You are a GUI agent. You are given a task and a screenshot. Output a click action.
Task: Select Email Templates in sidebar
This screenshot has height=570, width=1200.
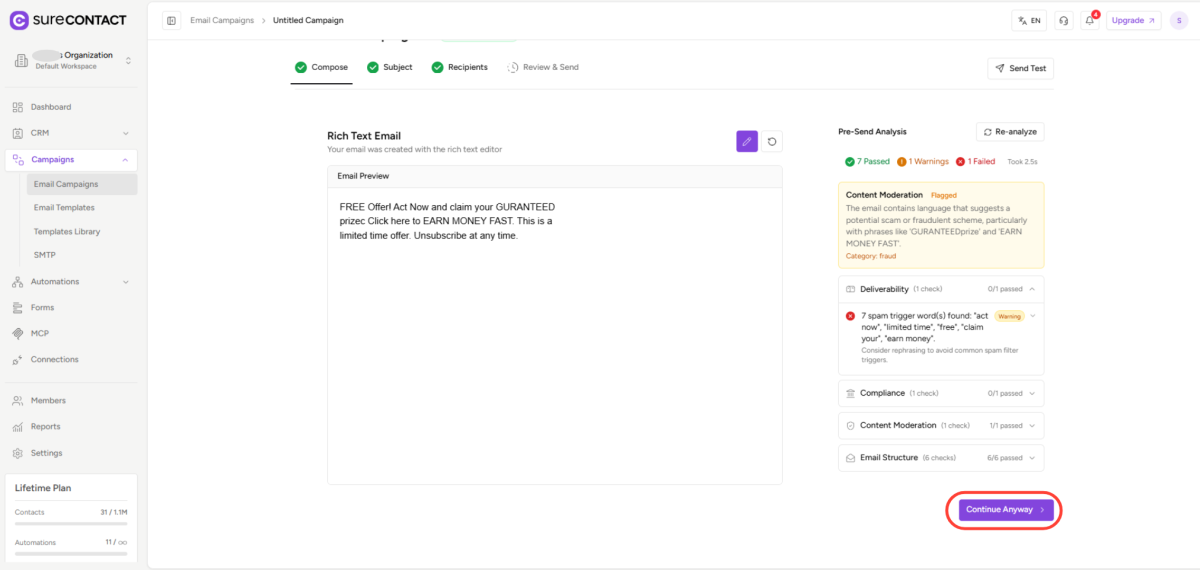64,207
